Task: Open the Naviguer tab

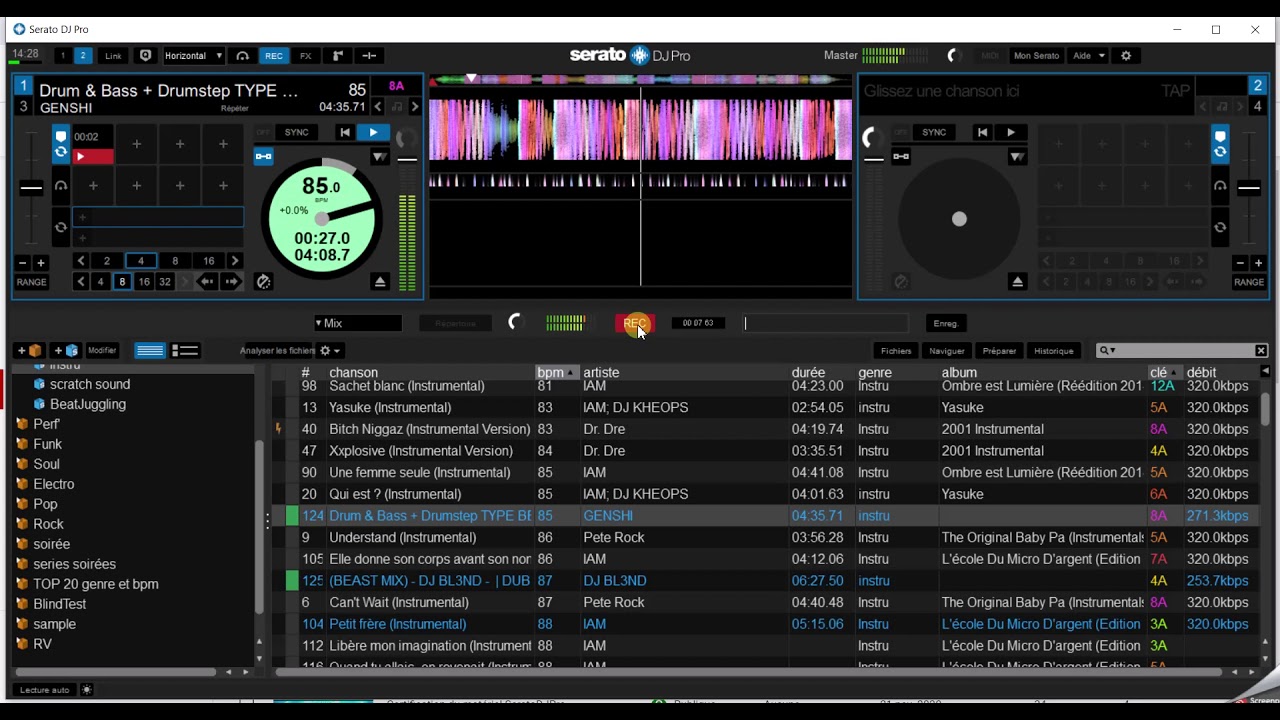Action: coord(947,351)
